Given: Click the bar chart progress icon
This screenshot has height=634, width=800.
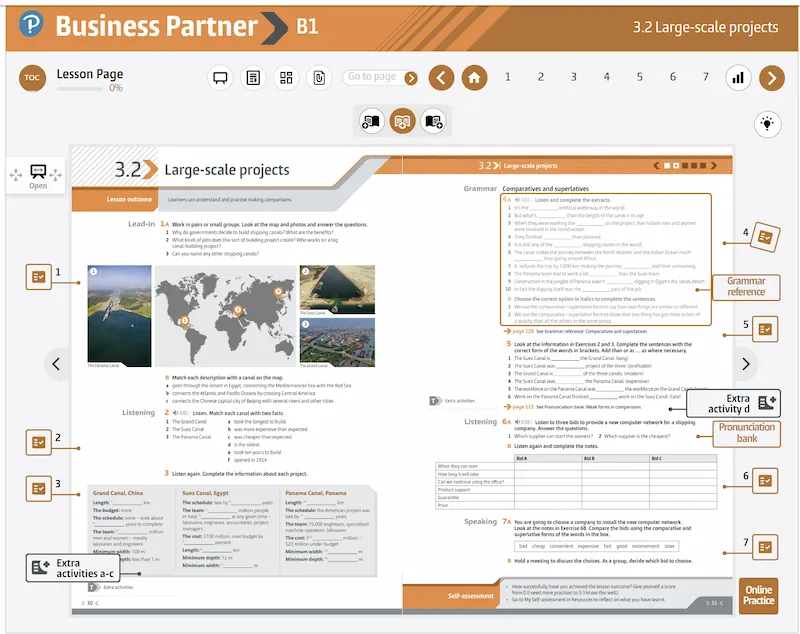Looking at the screenshot, I should click(739, 77).
